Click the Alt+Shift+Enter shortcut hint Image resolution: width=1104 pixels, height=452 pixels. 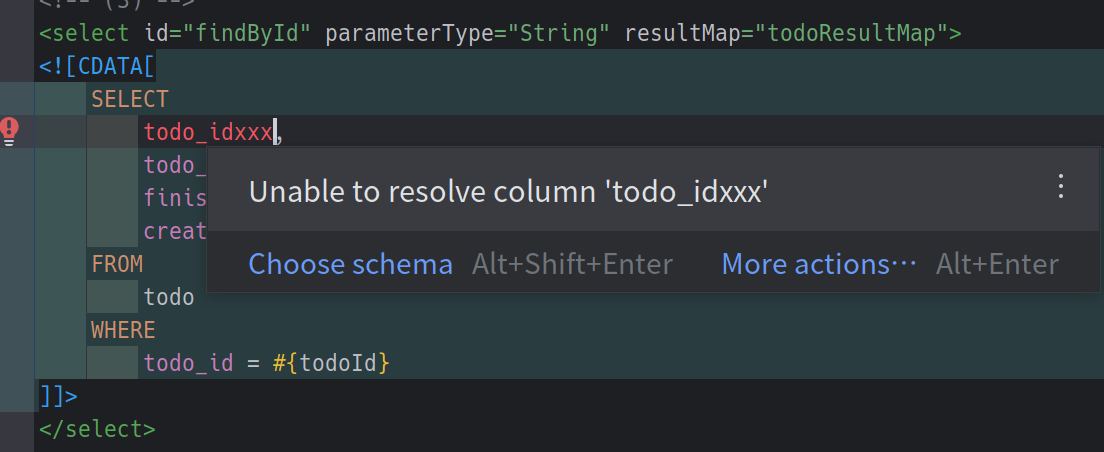point(573,264)
